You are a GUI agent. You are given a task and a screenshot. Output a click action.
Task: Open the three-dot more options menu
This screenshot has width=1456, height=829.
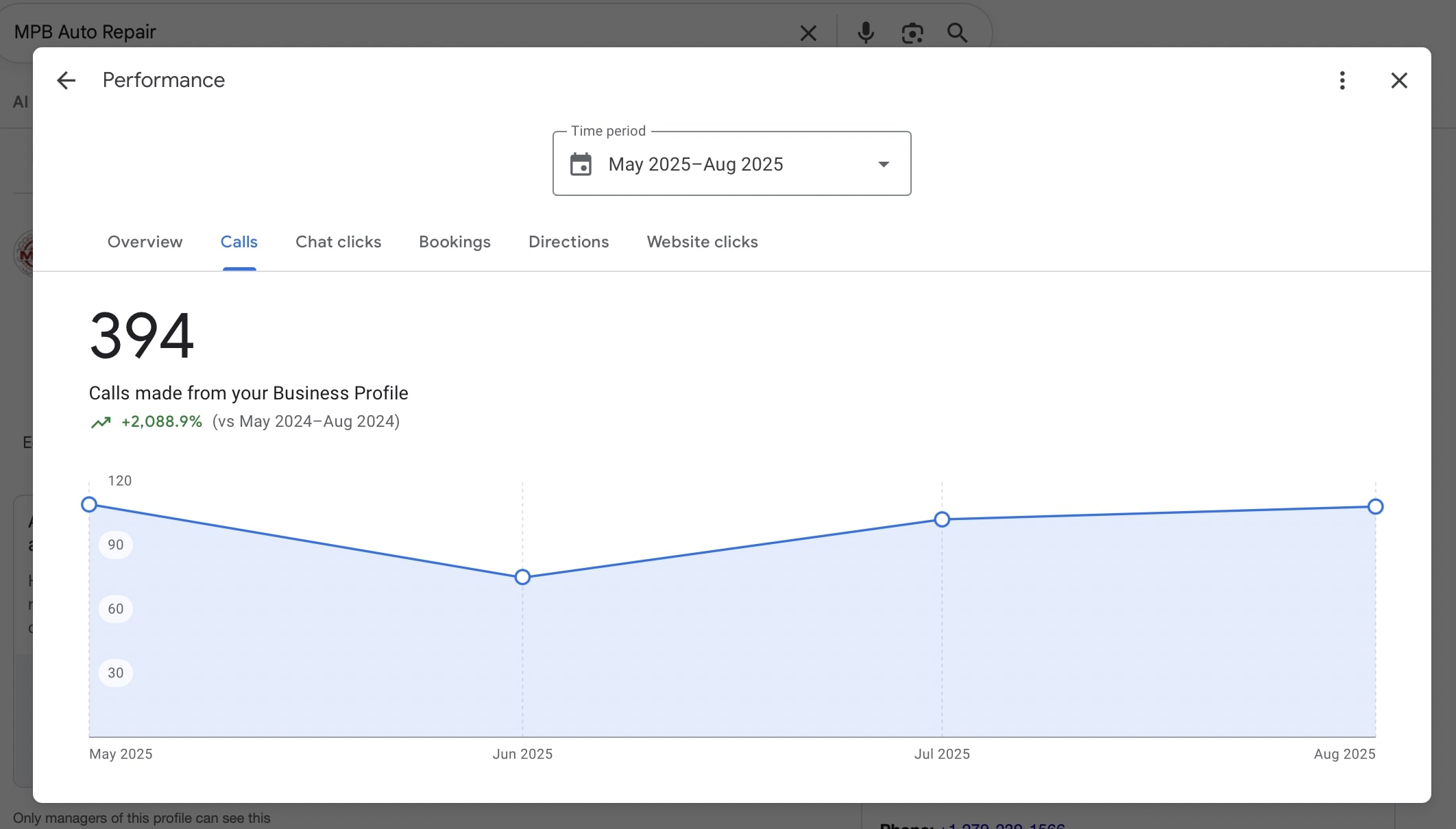(x=1342, y=81)
